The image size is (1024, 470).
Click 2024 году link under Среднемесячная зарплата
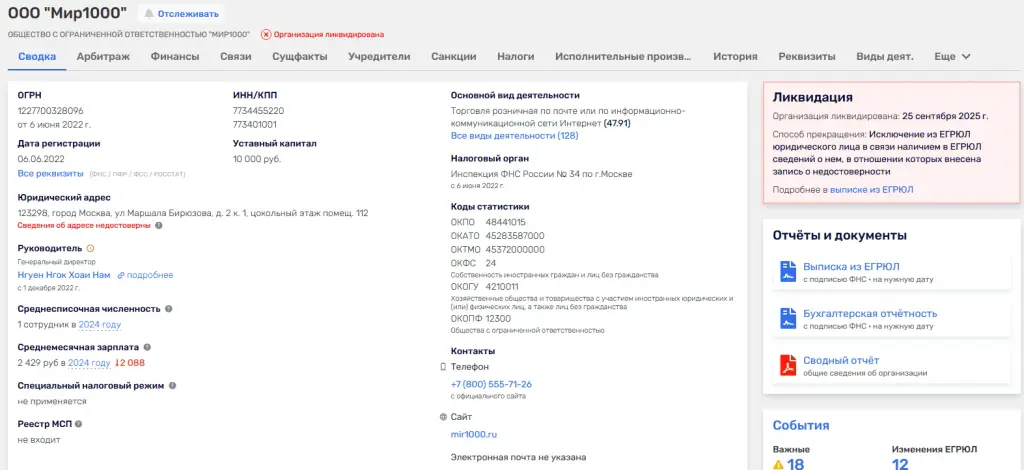click(89, 363)
